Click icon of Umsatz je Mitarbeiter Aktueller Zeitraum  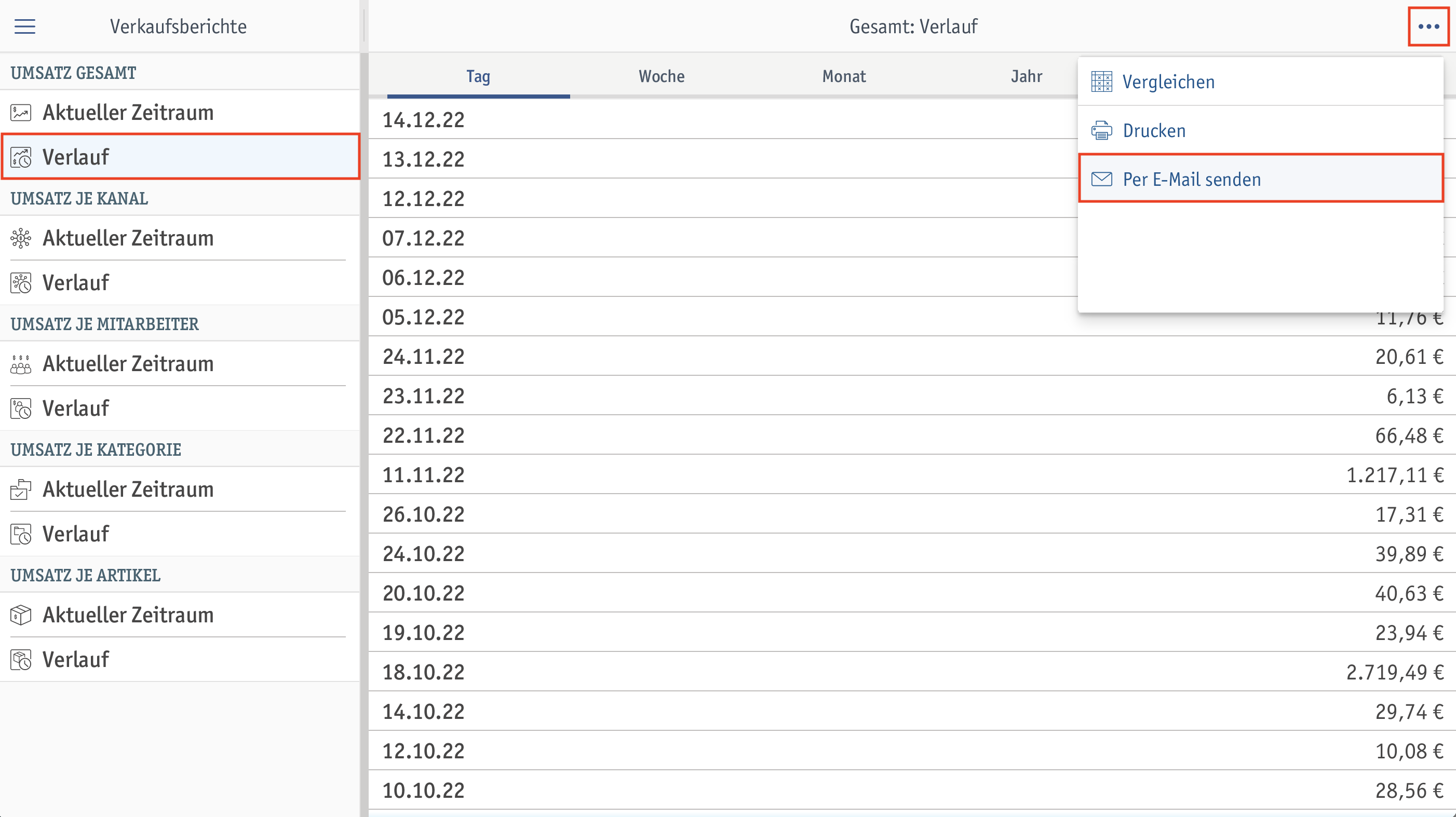21,364
